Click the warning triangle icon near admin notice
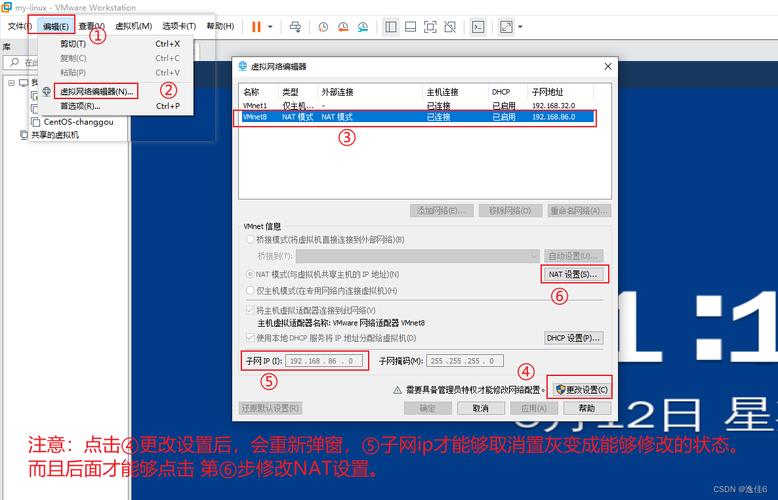The height and width of the screenshot is (500, 778). [397, 390]
